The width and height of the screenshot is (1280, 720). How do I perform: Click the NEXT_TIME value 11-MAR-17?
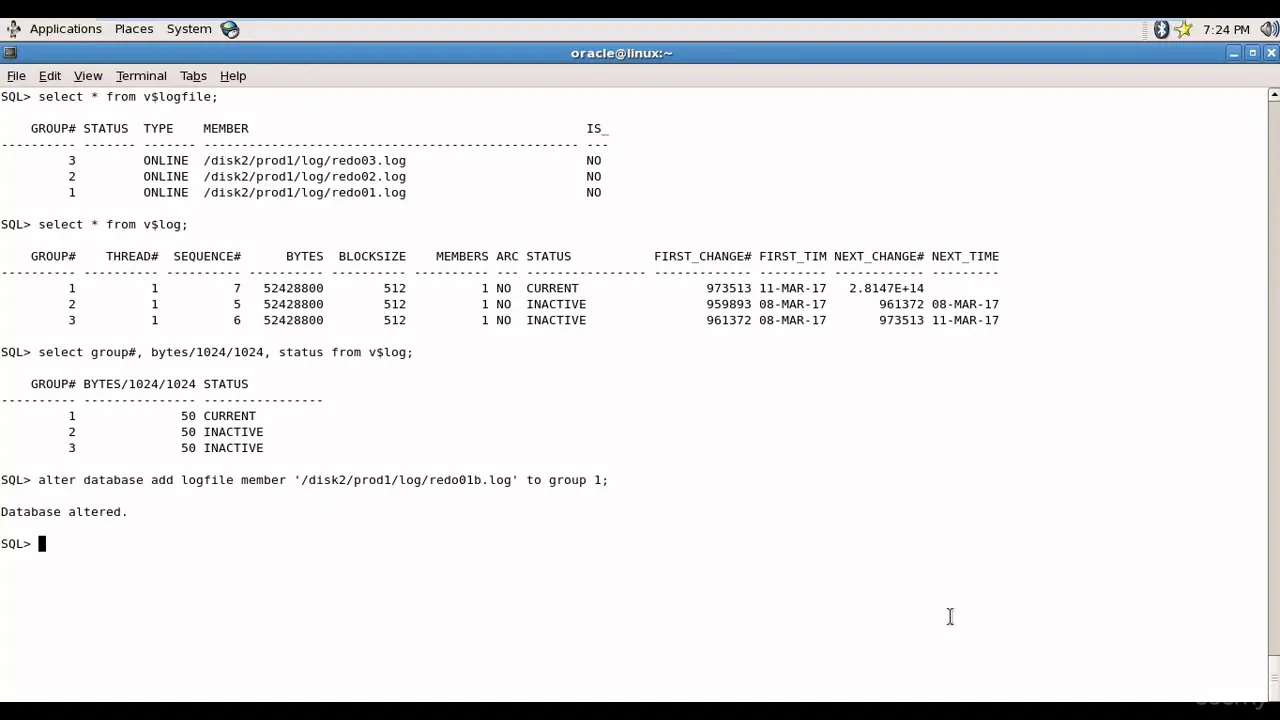point(965,320)
